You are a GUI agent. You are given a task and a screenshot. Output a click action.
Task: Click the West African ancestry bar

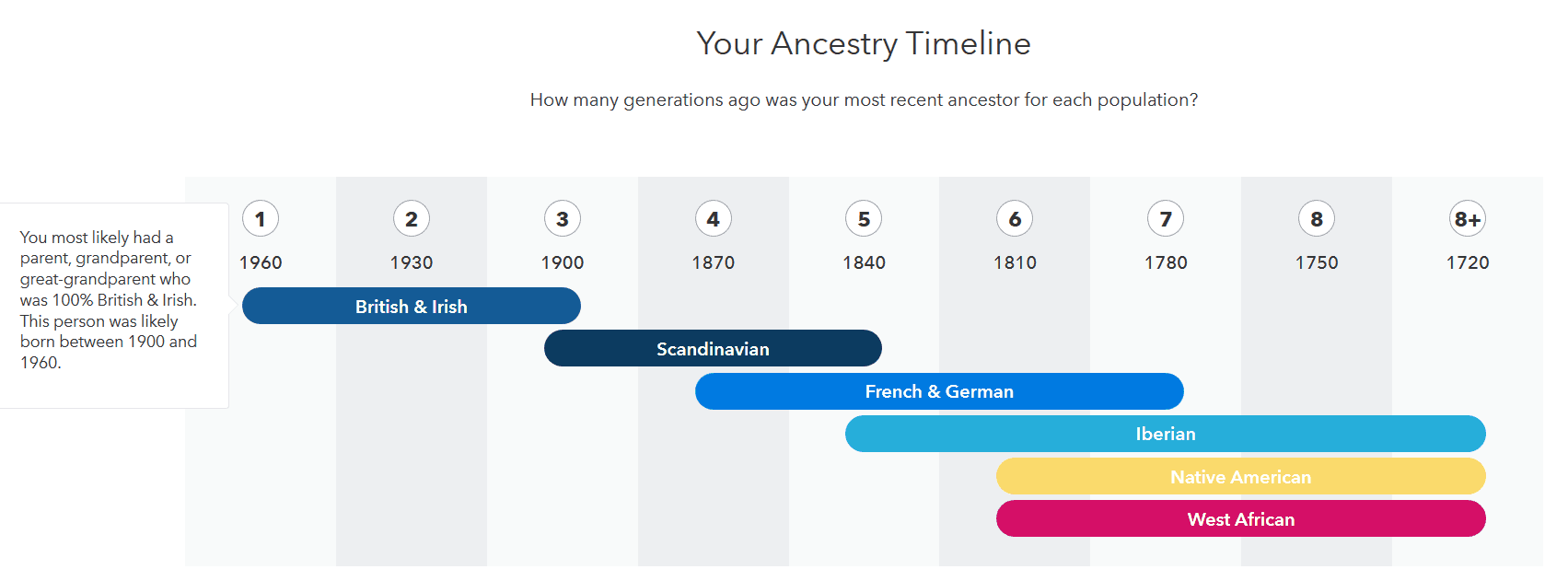[x=1241, y=518]
